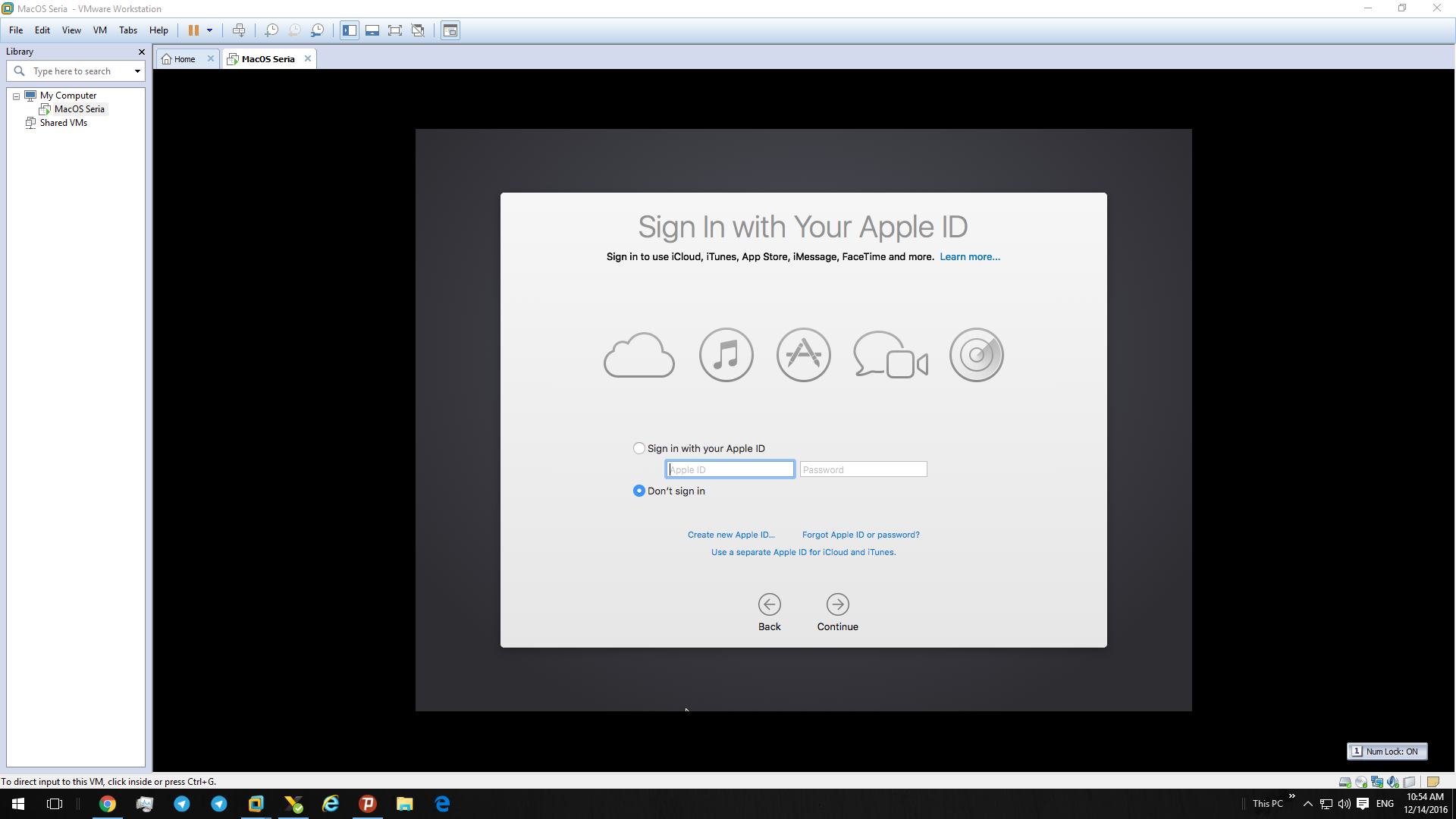Click Forgot Apple ID or password link
The height and width of the screenshot is (819, 1456).
click(x=861, y=535)
